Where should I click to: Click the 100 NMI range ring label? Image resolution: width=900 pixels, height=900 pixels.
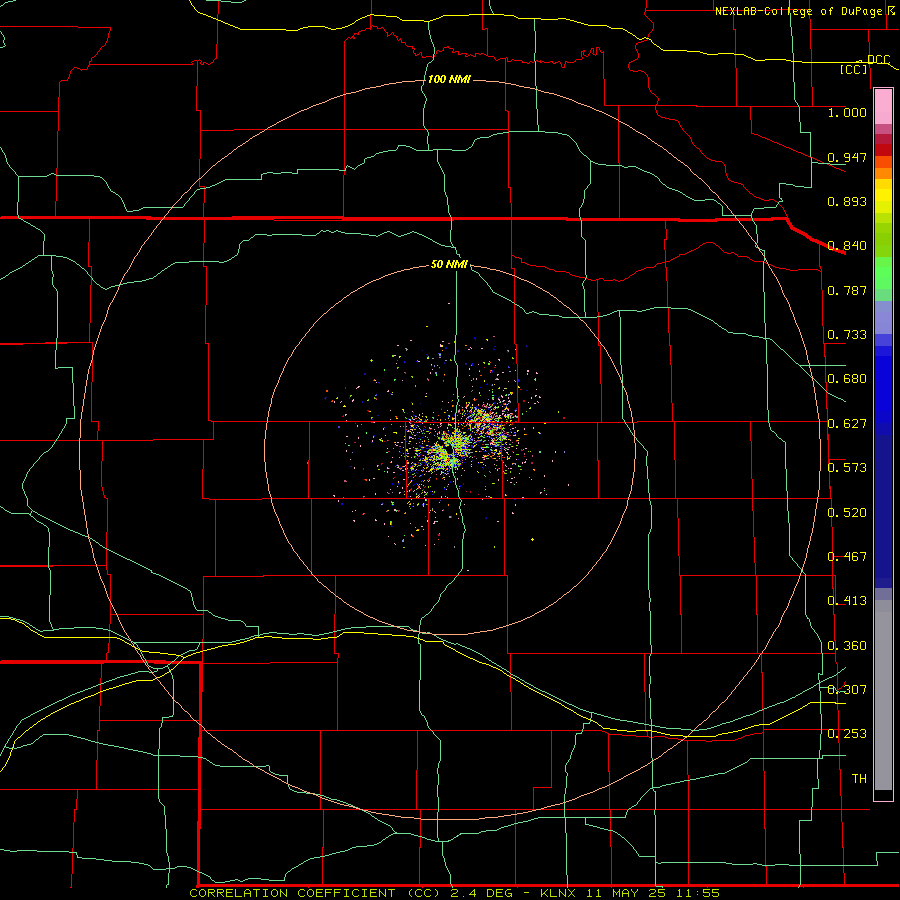(449, 79)
